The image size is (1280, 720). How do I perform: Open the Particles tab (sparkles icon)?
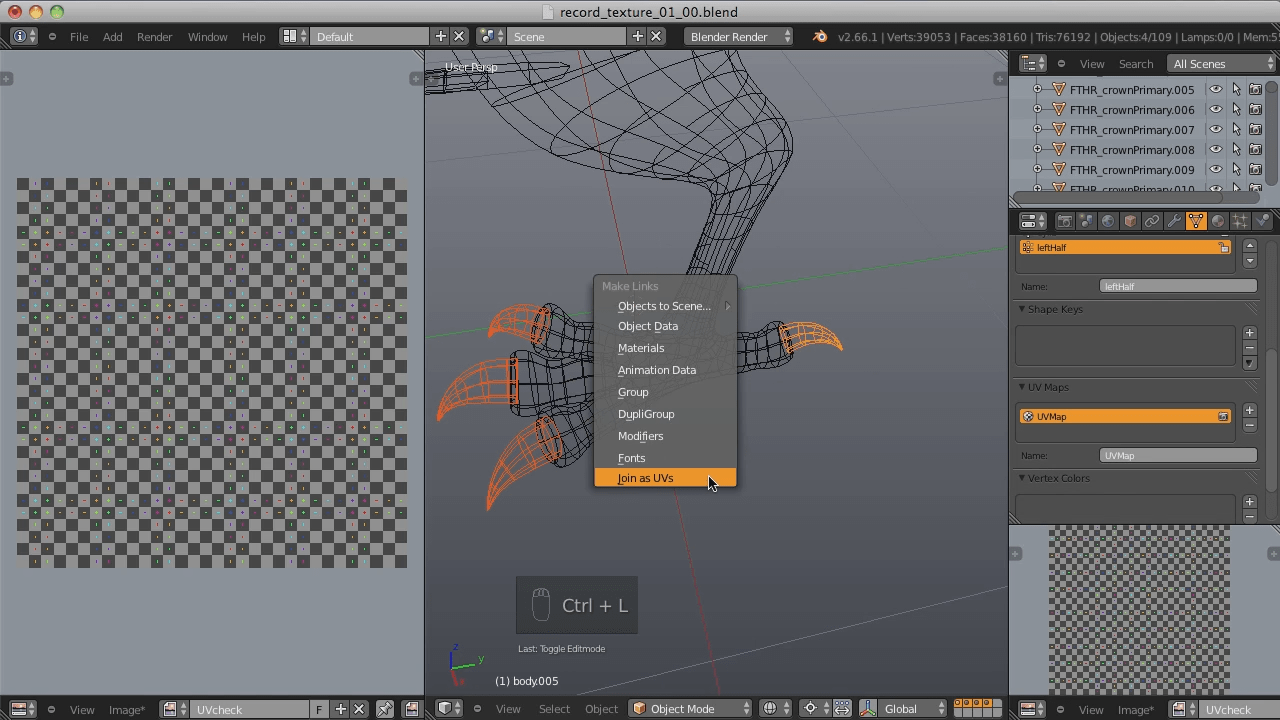1240,221
